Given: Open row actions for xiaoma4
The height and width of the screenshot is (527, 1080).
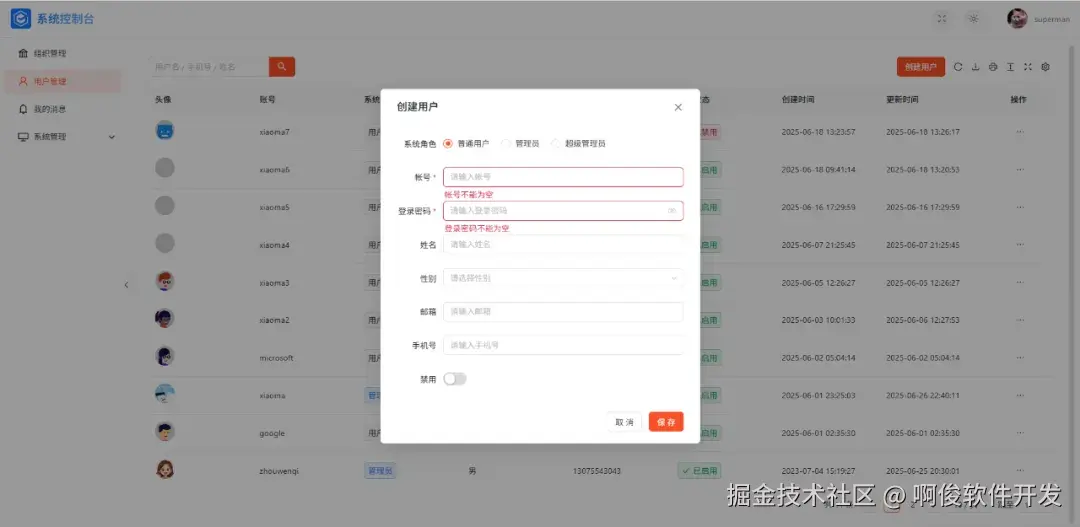Looking at the screenshot, I should 1020,245.
